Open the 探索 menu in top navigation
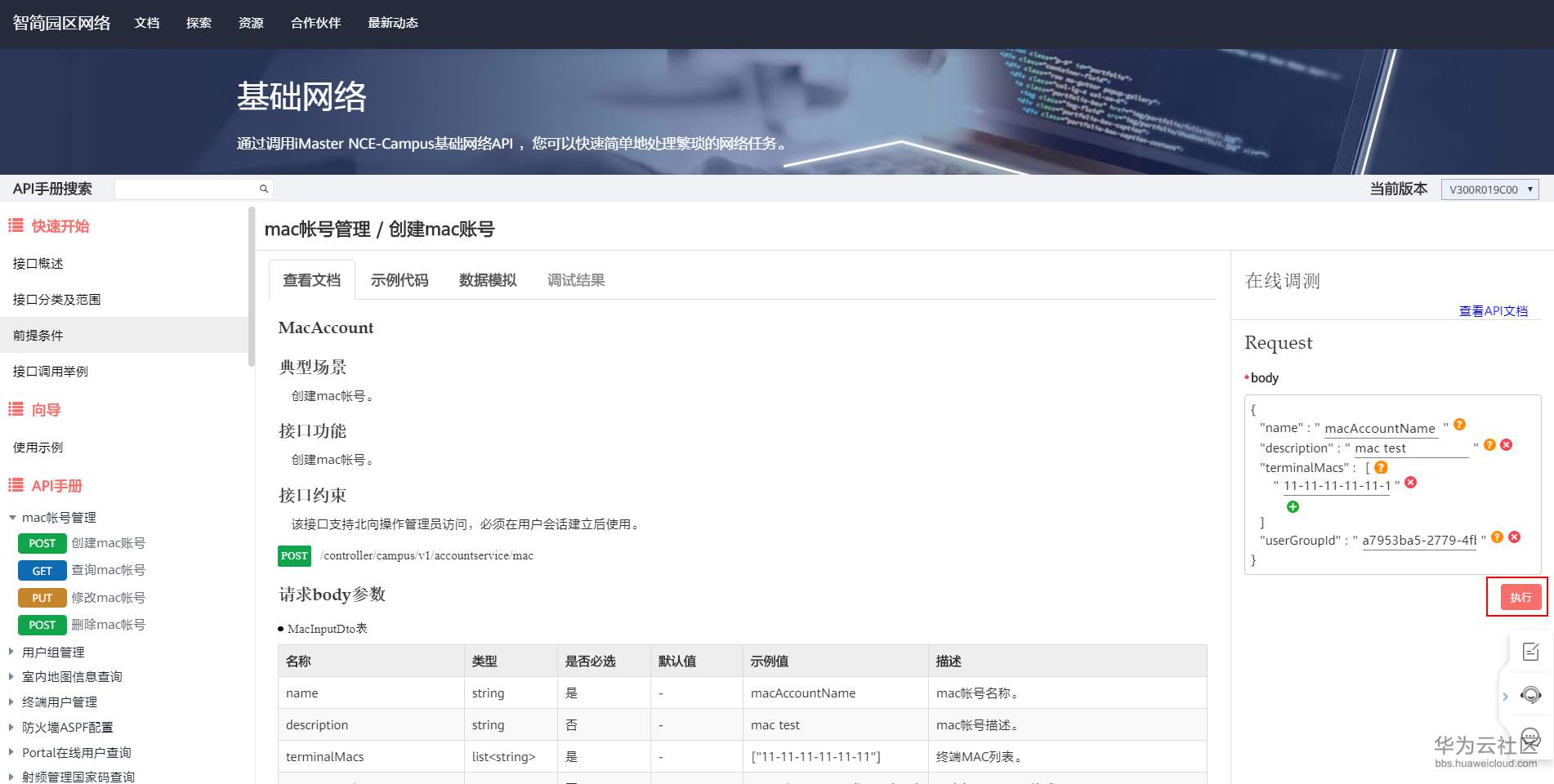Screen dimensions: 1554x784 click(199, 23)
